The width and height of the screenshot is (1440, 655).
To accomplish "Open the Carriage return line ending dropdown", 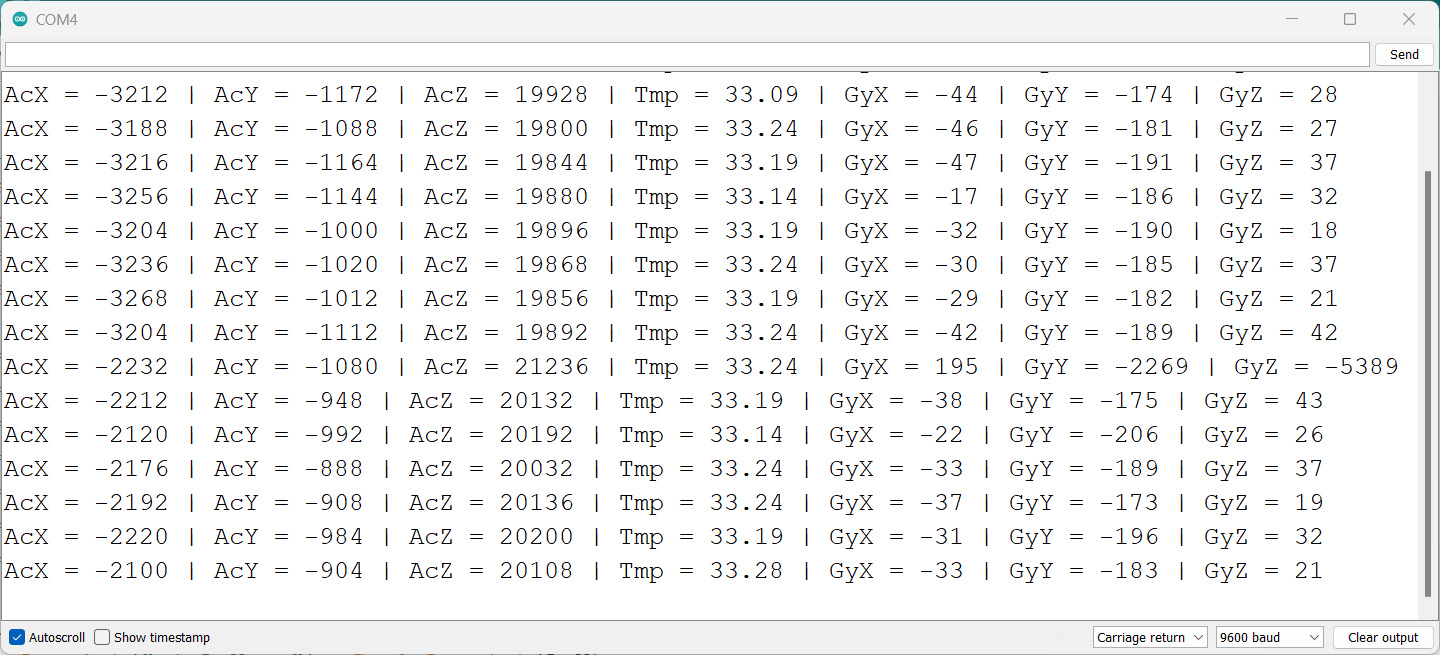I will 1150,637.
